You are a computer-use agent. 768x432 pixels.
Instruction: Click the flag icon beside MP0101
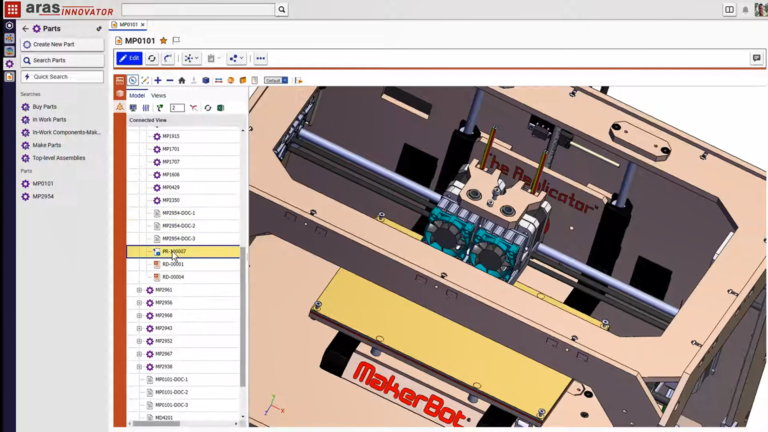(x=176, y=41)
